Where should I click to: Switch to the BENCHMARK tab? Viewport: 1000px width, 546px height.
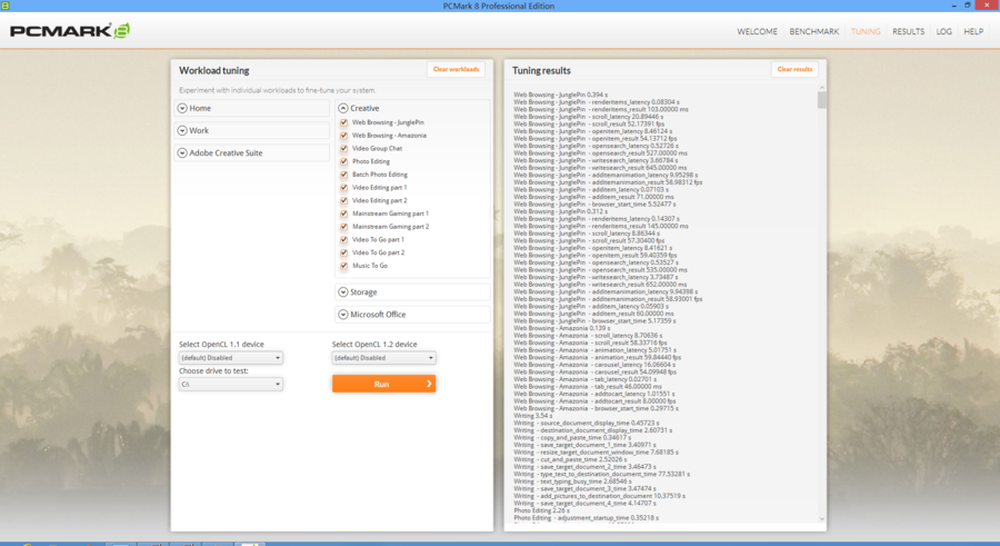pyautogui.click(x=814, y=31)
